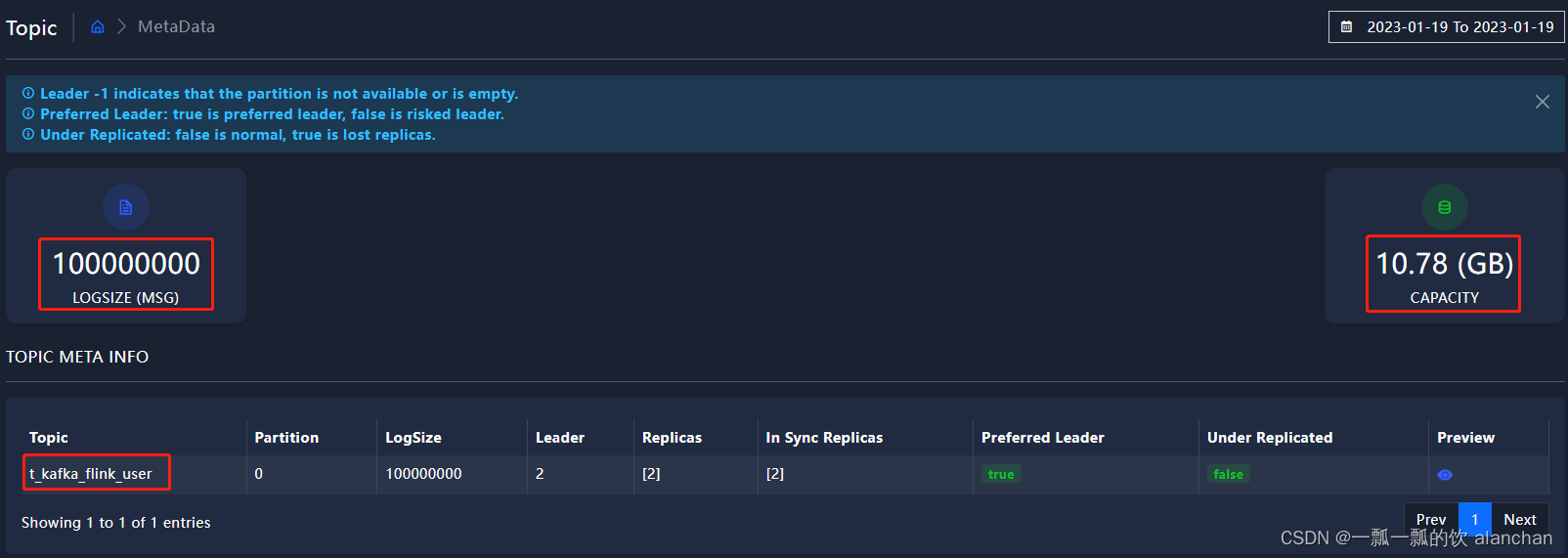The height and width of the screenshot is (558, 1568).
Task: Dismiss the info banner with X
Action: [x=1543, y=102]
